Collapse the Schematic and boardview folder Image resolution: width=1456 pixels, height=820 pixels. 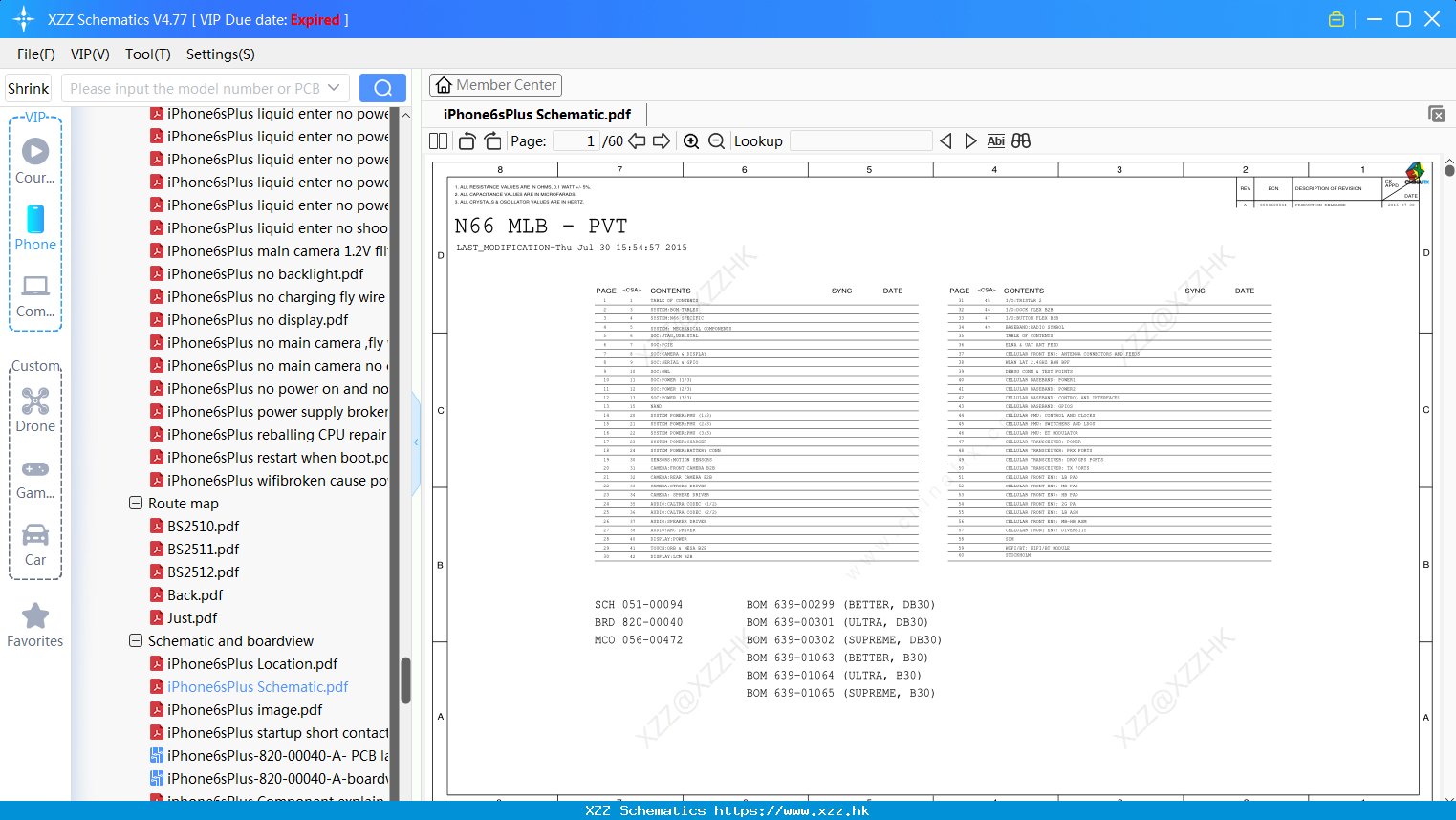136,640
